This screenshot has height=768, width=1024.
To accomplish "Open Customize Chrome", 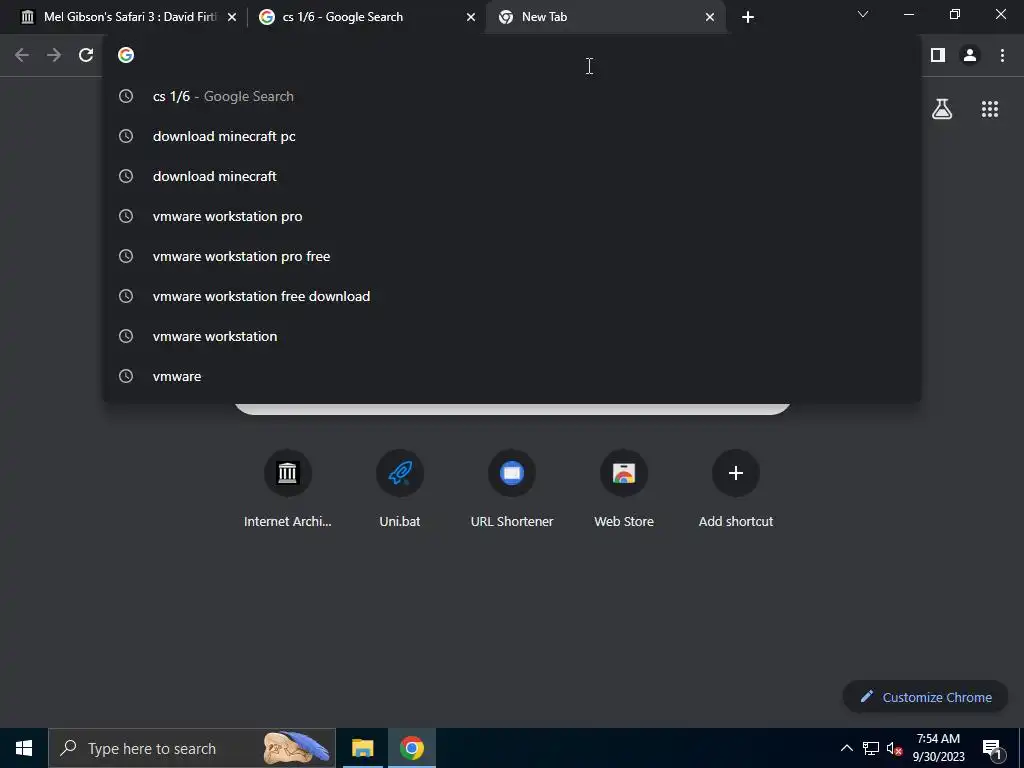I will pyautogui.click(x=925, y=697).
